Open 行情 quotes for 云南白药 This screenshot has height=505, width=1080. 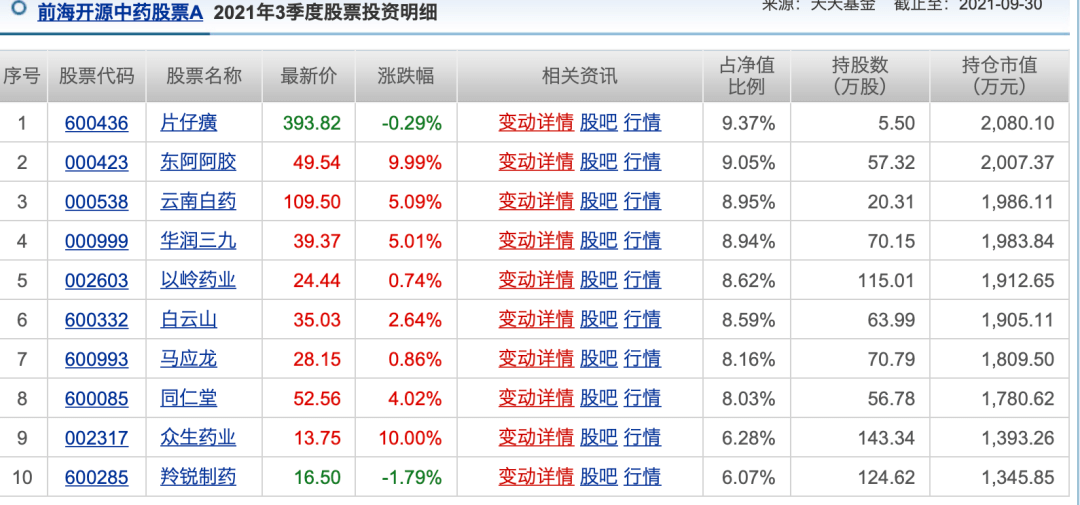[x=642, y=202]
